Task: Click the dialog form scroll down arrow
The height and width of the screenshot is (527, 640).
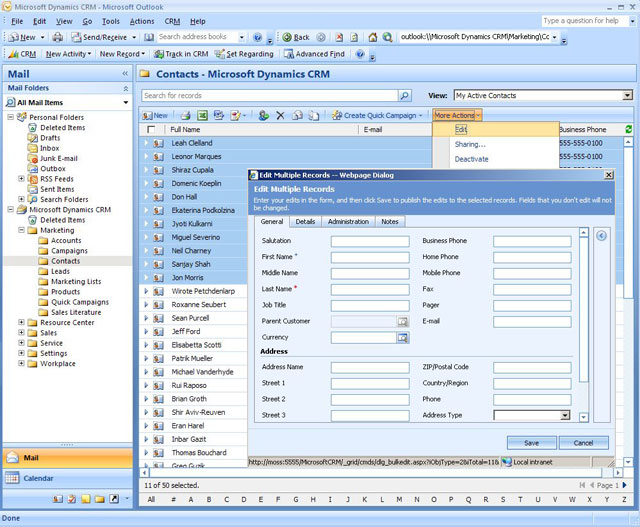Action: click(x=584, y=417)
